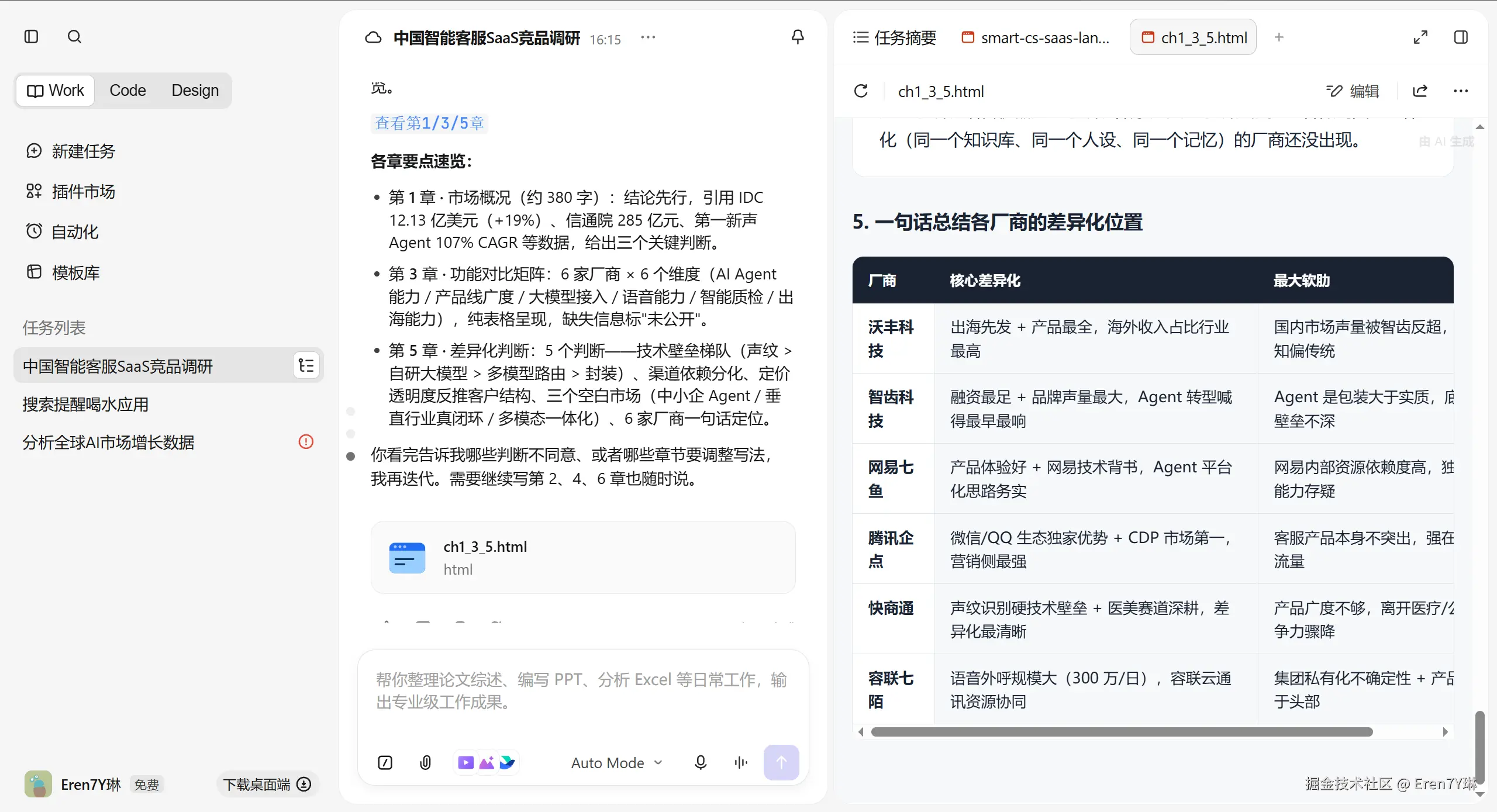Image resolution: width=1497 pixels, height=812 pixels.
Task: Click the 免费 plan badge
Action: click(x=146, y=784)
